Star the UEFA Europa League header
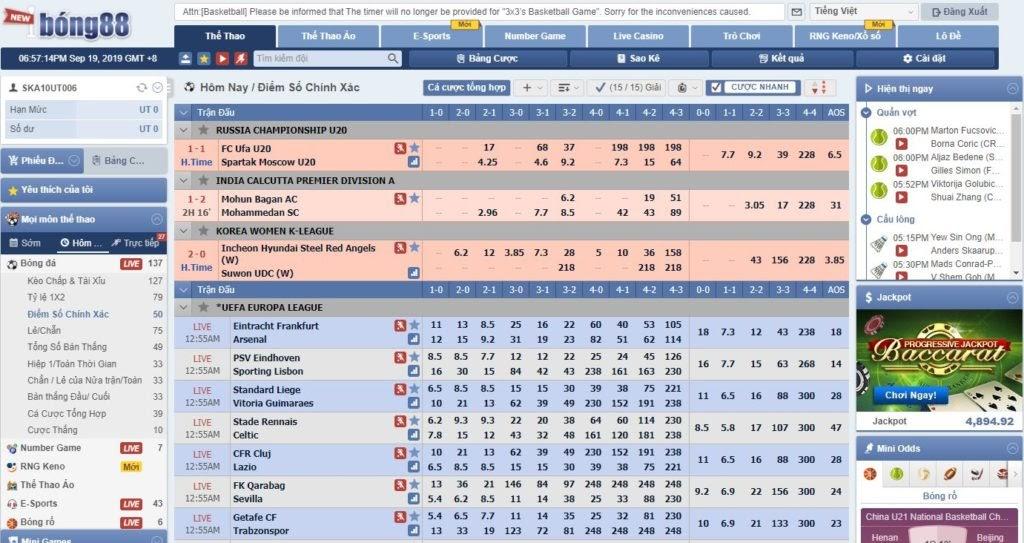The image size is (1024, 543). [204, 307]
